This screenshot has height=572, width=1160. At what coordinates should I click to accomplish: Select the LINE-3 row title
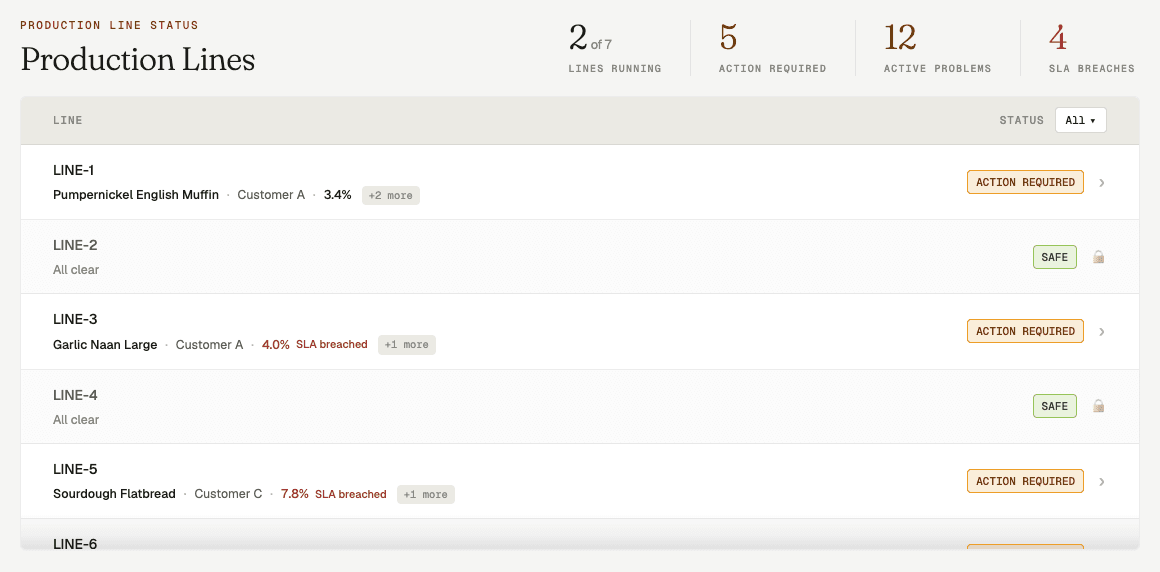coord(75,320)
